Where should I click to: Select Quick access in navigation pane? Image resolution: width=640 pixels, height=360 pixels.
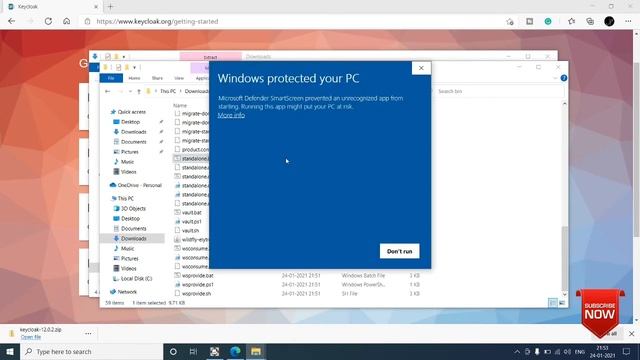(131, 112)
